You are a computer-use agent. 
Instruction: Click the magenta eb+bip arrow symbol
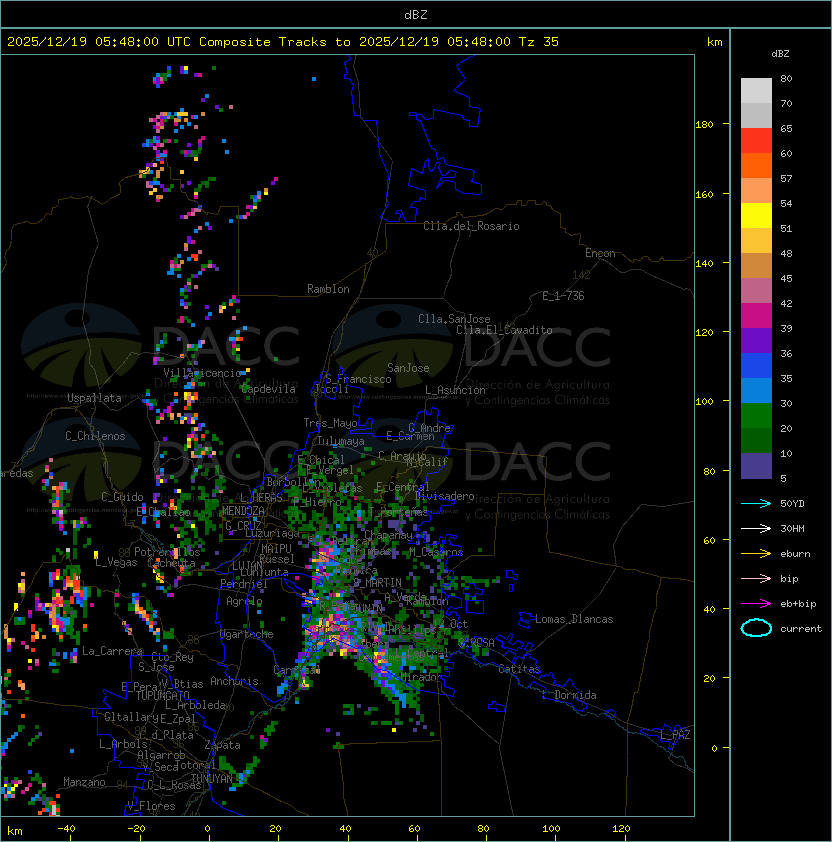pos(756,604)
